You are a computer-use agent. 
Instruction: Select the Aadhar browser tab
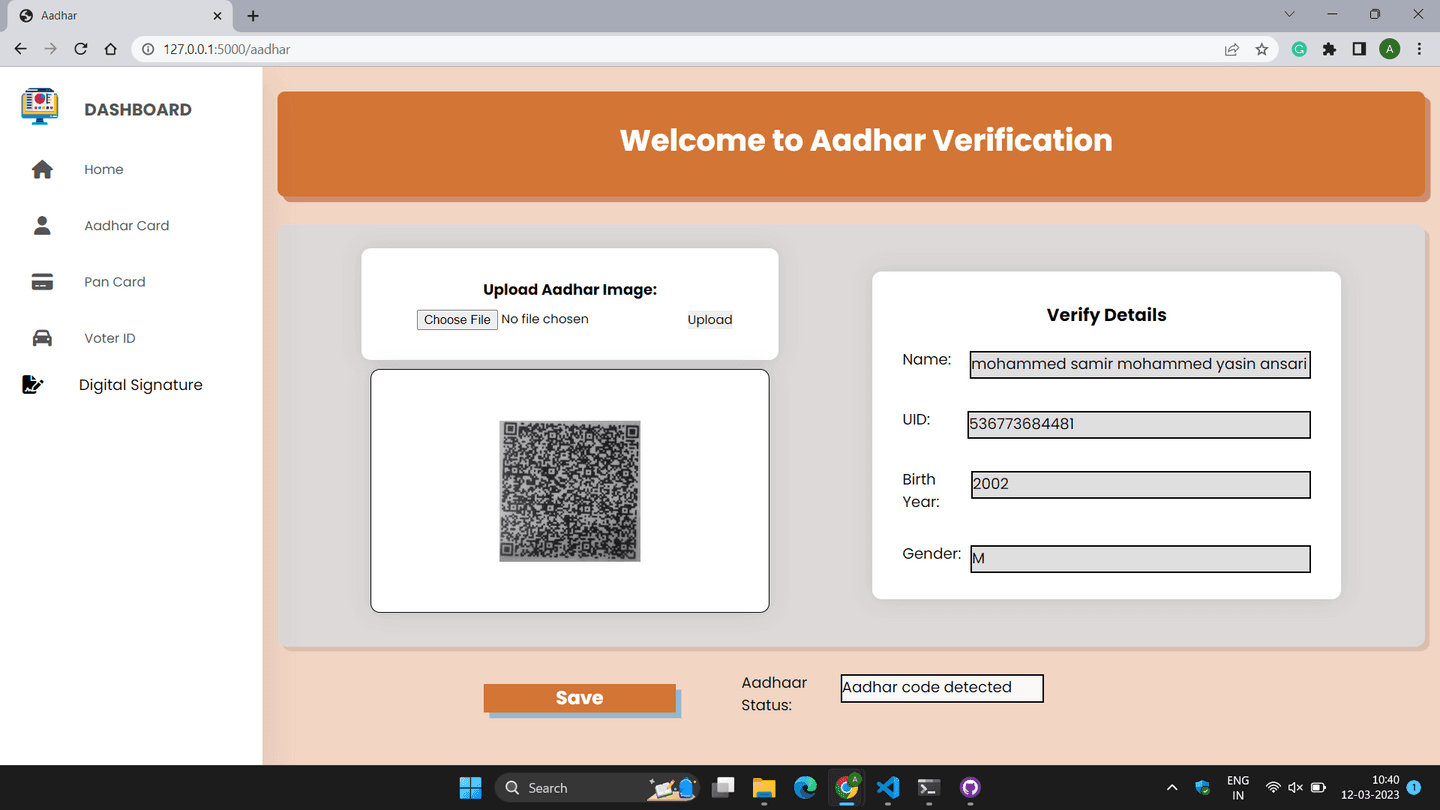pos(120,16)
